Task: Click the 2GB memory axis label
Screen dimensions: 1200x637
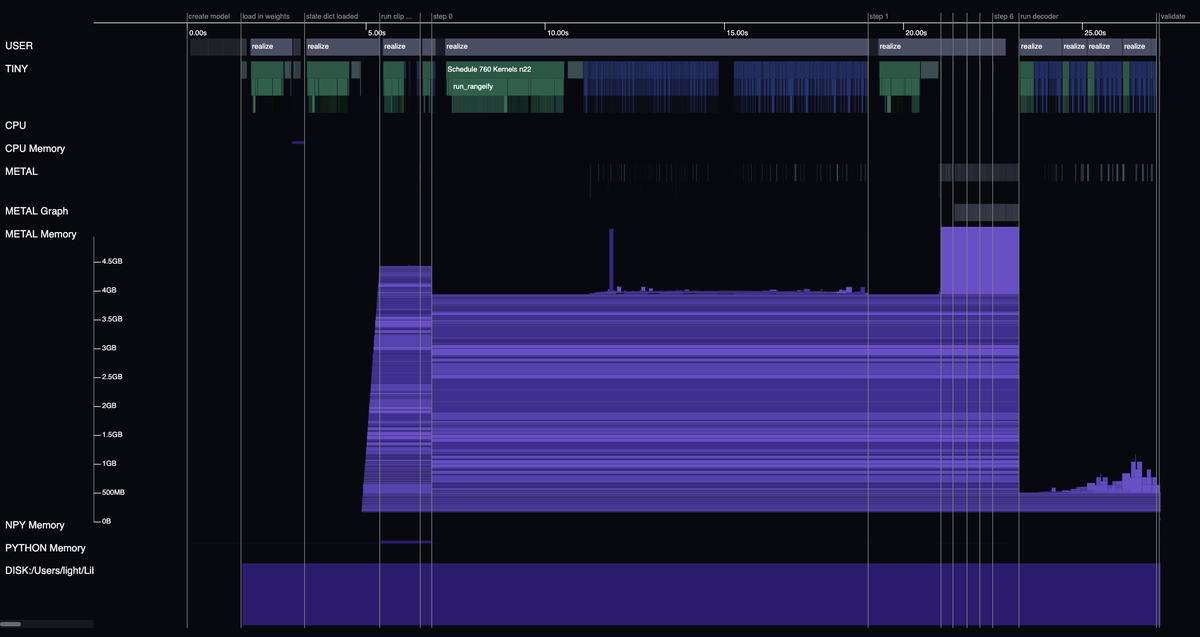Action: point(109,406)
